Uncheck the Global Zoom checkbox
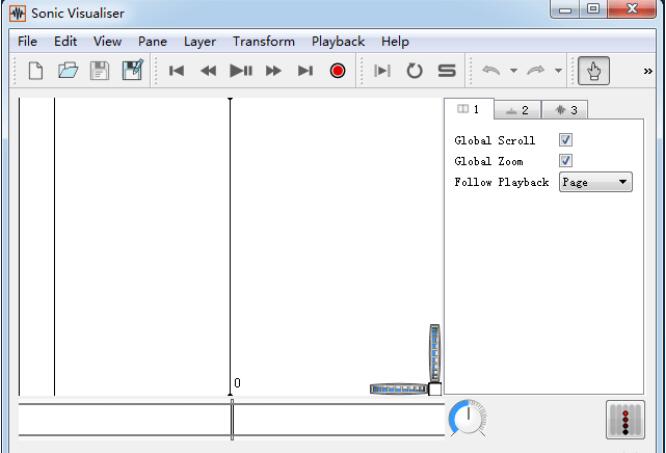 point(565,160)
